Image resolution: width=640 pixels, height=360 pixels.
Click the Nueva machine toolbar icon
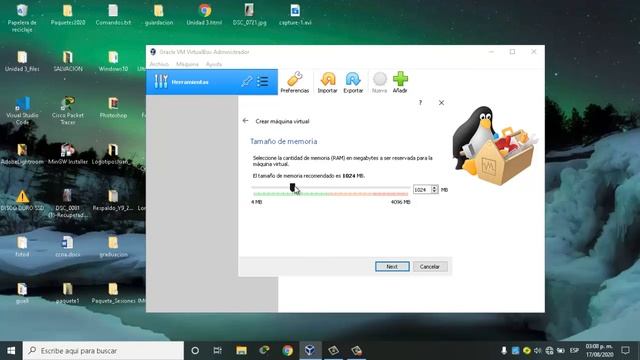[379, 82]
